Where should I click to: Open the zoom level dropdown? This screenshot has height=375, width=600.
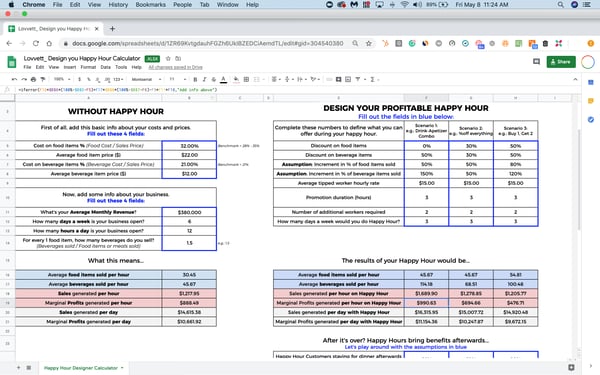(62, 80)
